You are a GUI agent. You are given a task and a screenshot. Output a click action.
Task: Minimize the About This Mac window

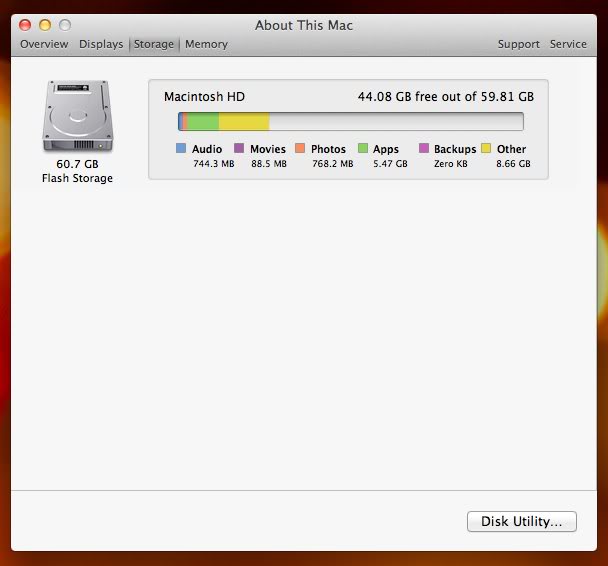pyautogui.click(x=45, y=25)
